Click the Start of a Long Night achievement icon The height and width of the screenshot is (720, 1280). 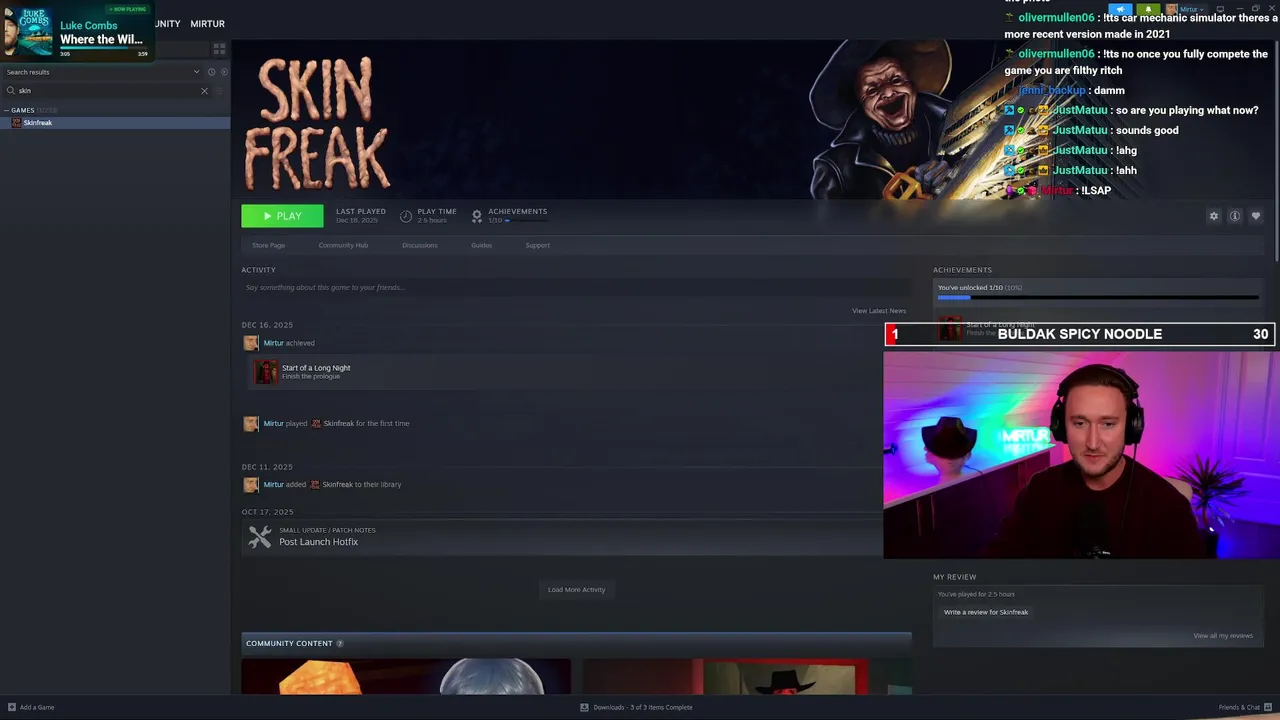(267, 372)
